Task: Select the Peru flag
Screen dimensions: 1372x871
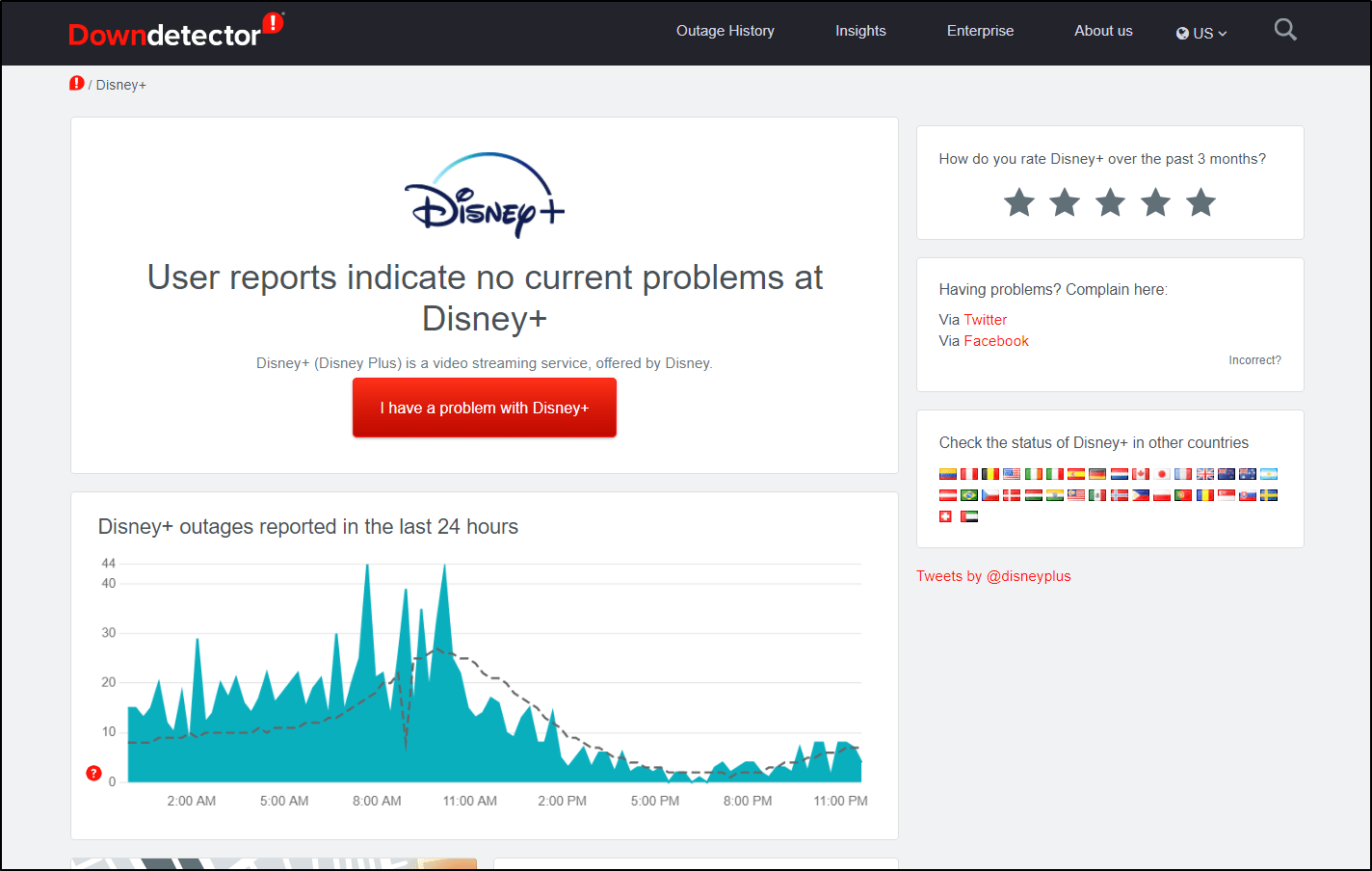Action: (969, 474)
